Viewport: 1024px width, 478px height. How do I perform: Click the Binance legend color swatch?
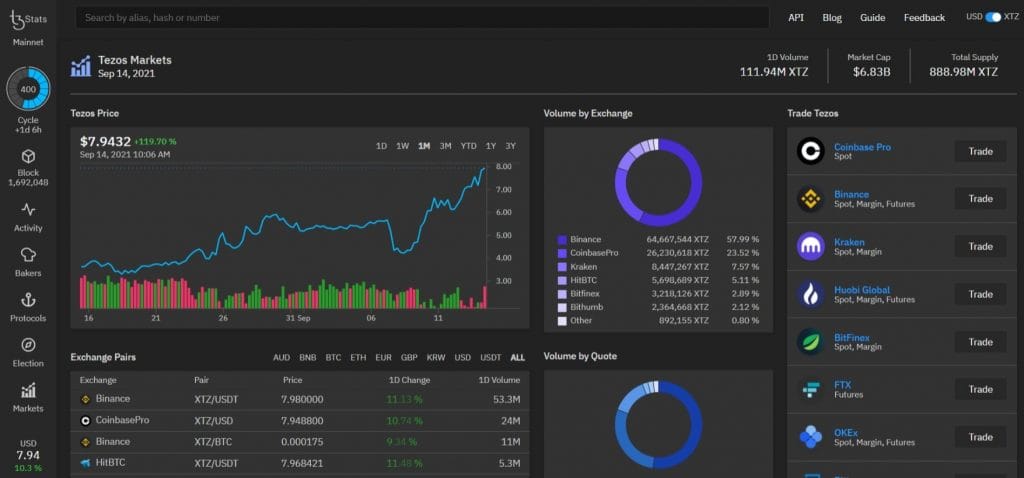pos(562,240)
